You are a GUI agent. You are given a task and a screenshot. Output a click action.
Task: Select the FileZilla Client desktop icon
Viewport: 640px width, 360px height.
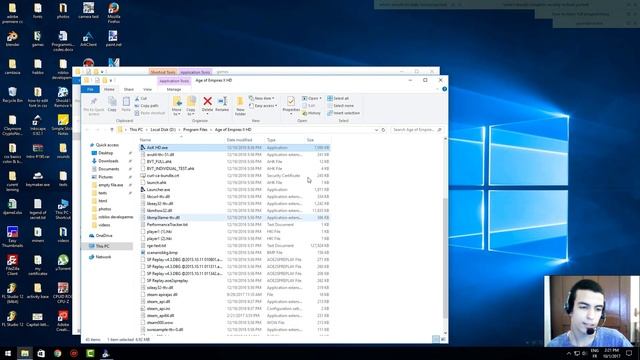click(x=13, y=265)
